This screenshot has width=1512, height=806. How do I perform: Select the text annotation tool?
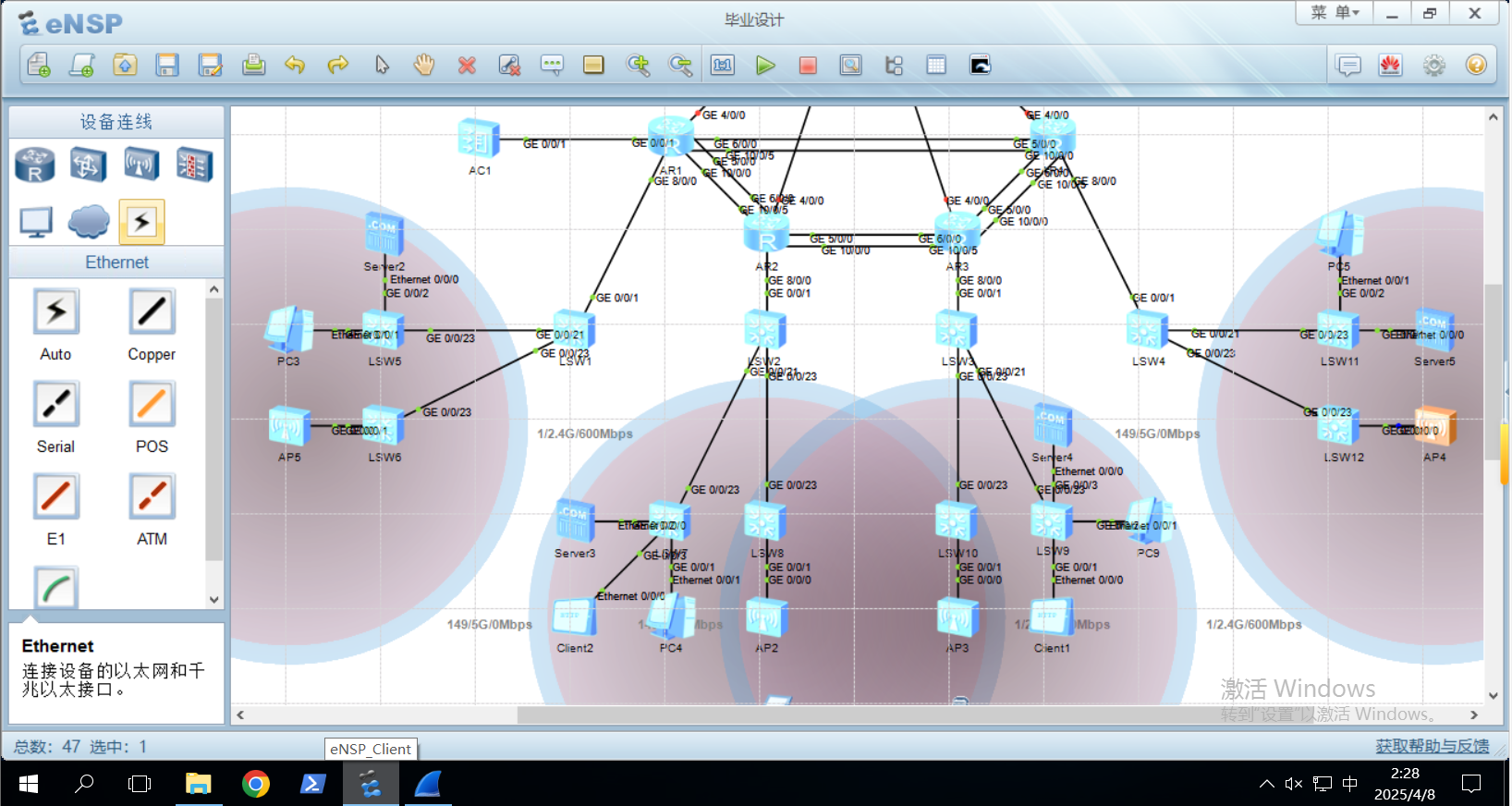(552, 65)
